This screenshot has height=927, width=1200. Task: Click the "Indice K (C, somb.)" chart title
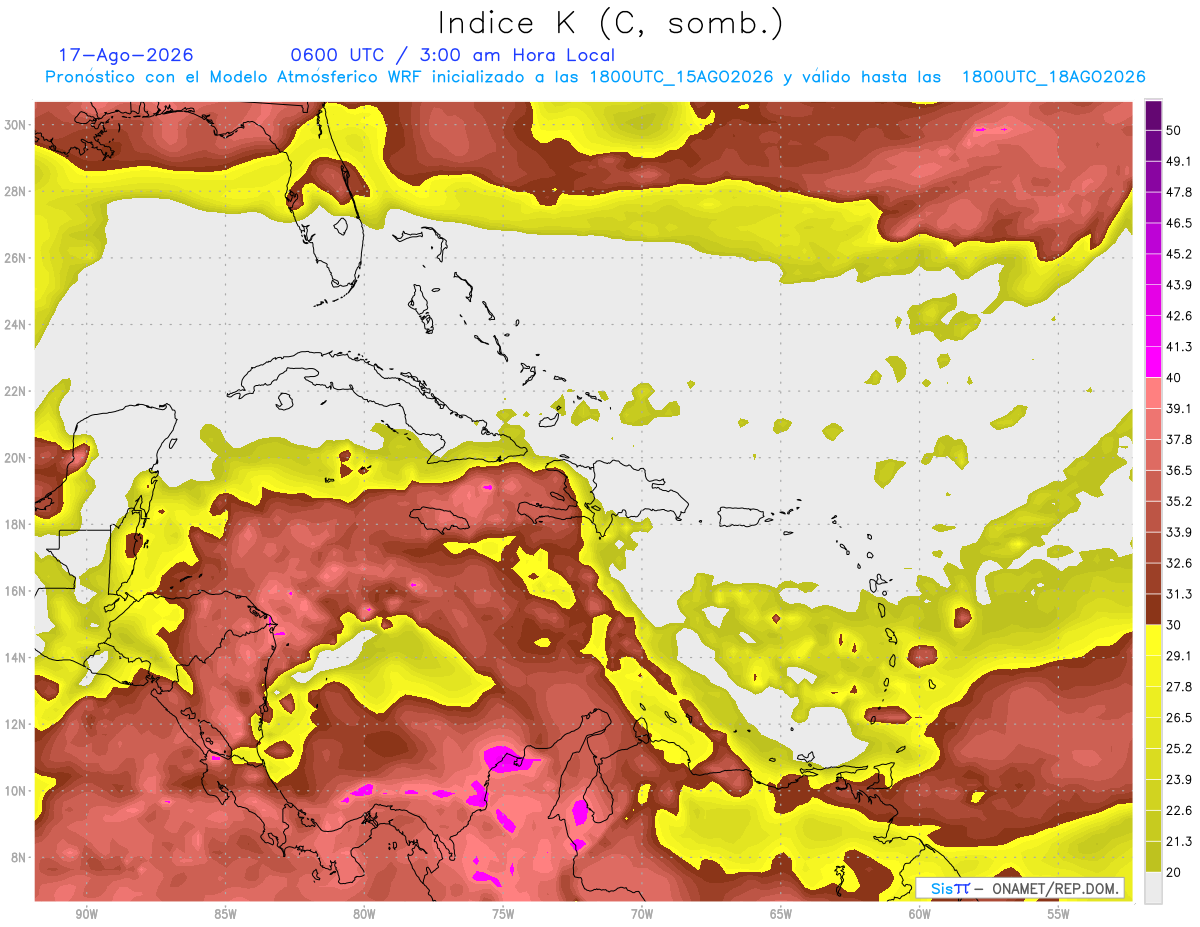pos(610,23)
